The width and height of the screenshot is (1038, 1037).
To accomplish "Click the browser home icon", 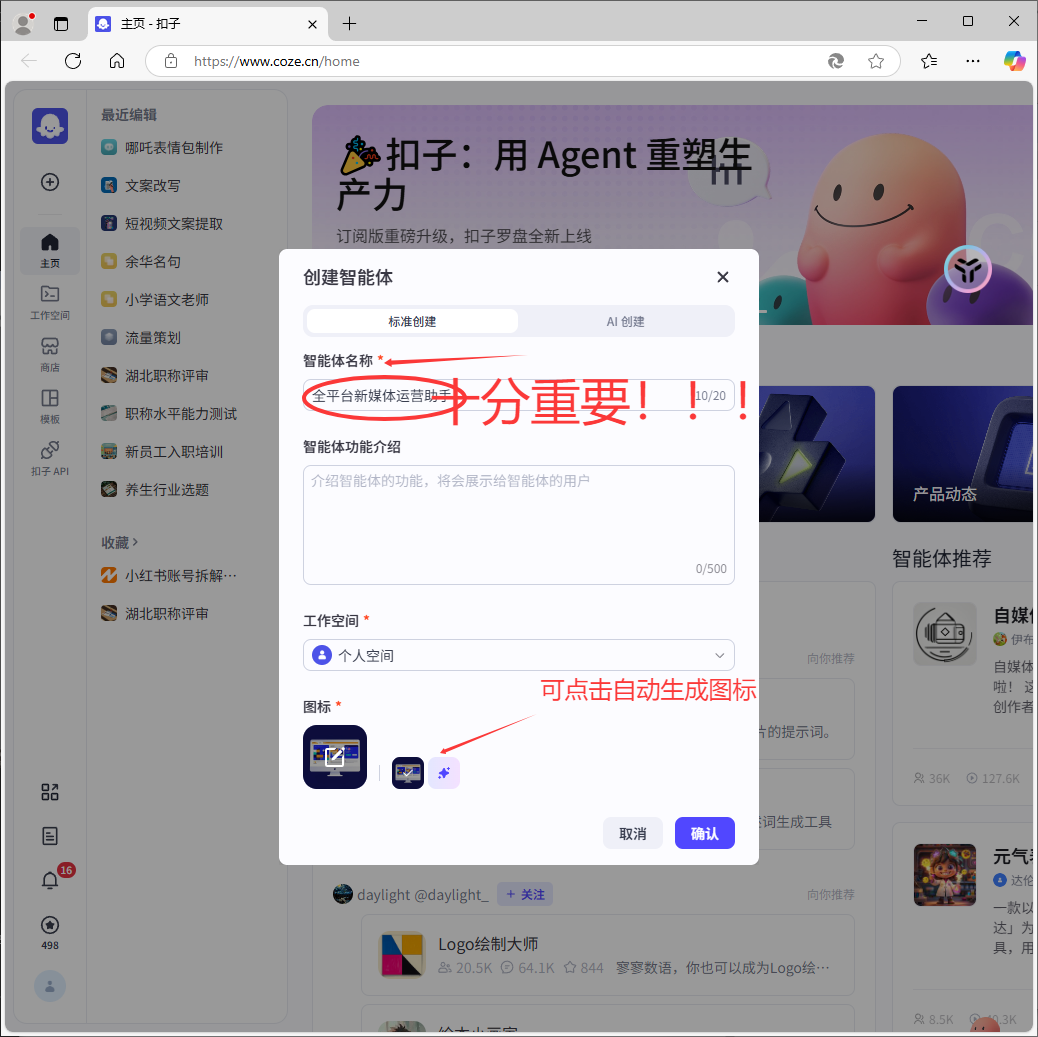I will coord(117,61).
